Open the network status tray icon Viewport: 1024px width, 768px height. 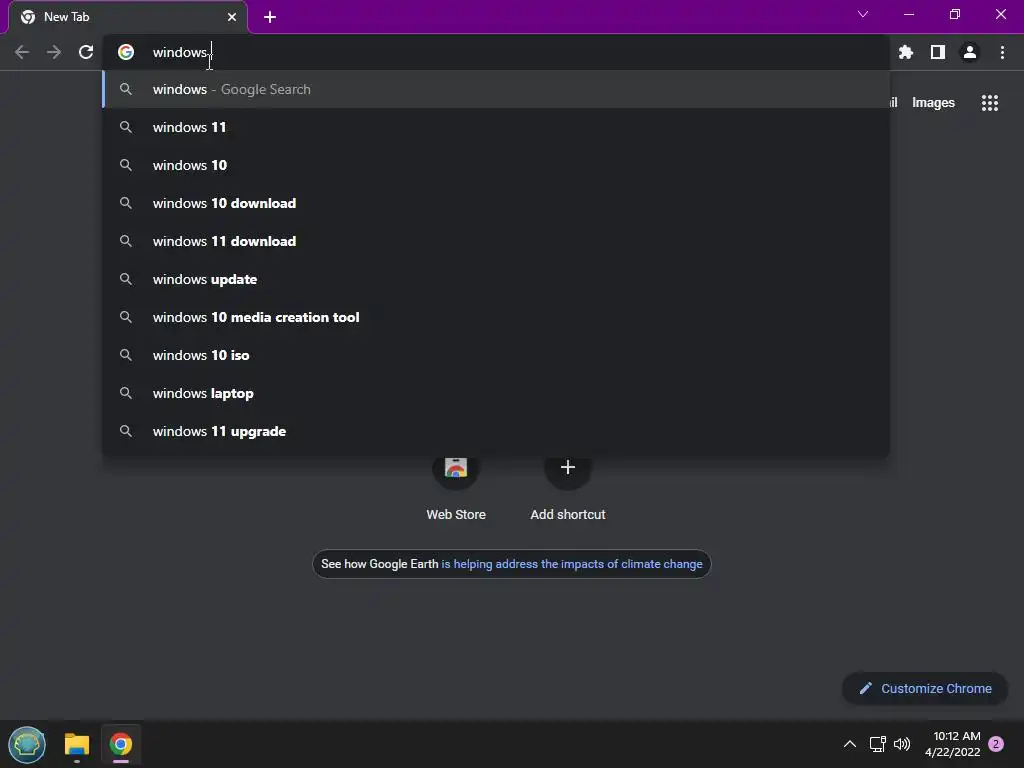[x=878, y=744]
